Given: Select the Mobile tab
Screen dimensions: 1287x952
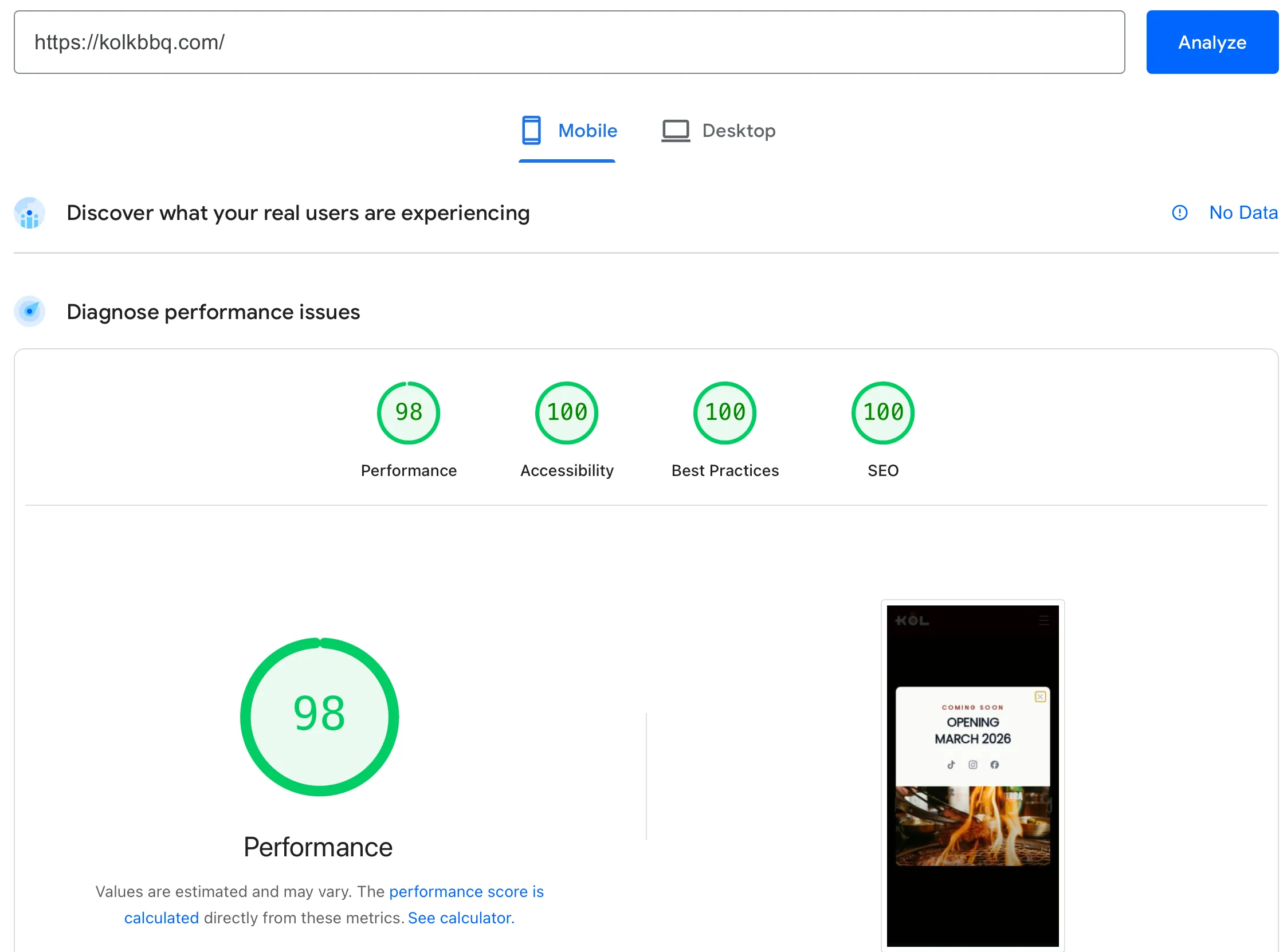Looking at the screenshot, I should point(587,130).
